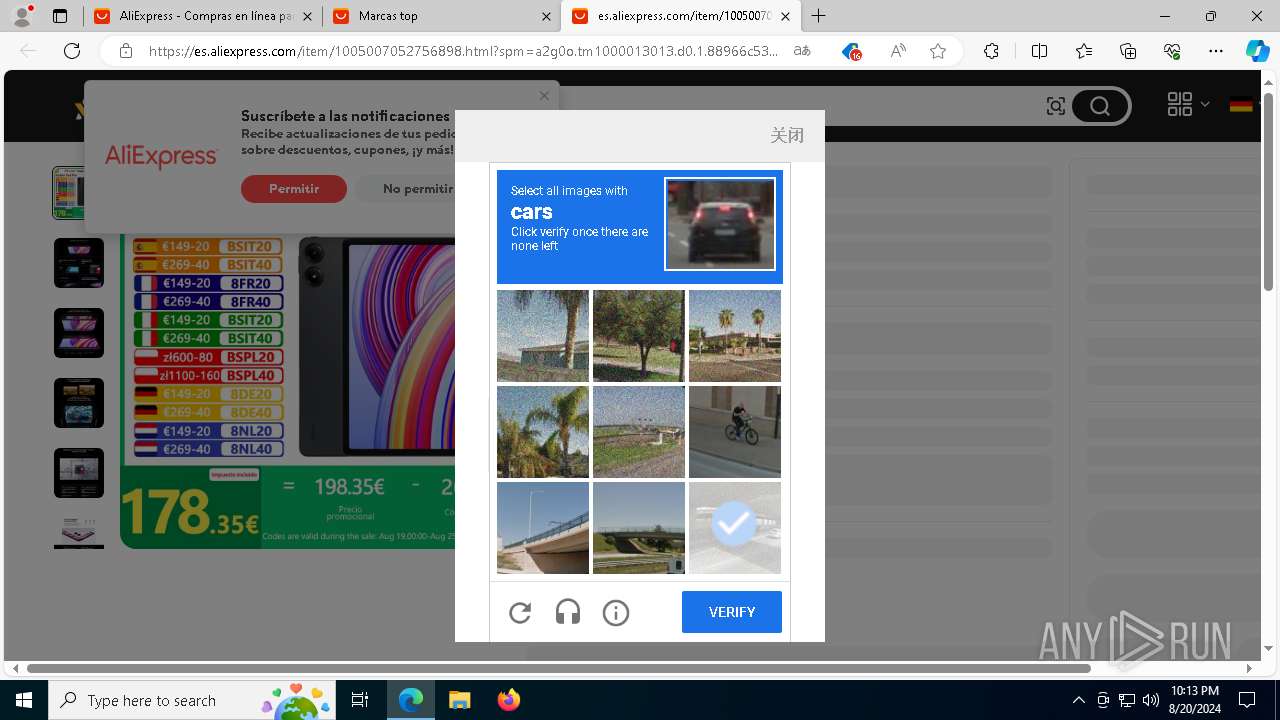Open browser Extensions menu
Image resolution: width=1280 pixels, height=720 pixels.
[991, 51]
